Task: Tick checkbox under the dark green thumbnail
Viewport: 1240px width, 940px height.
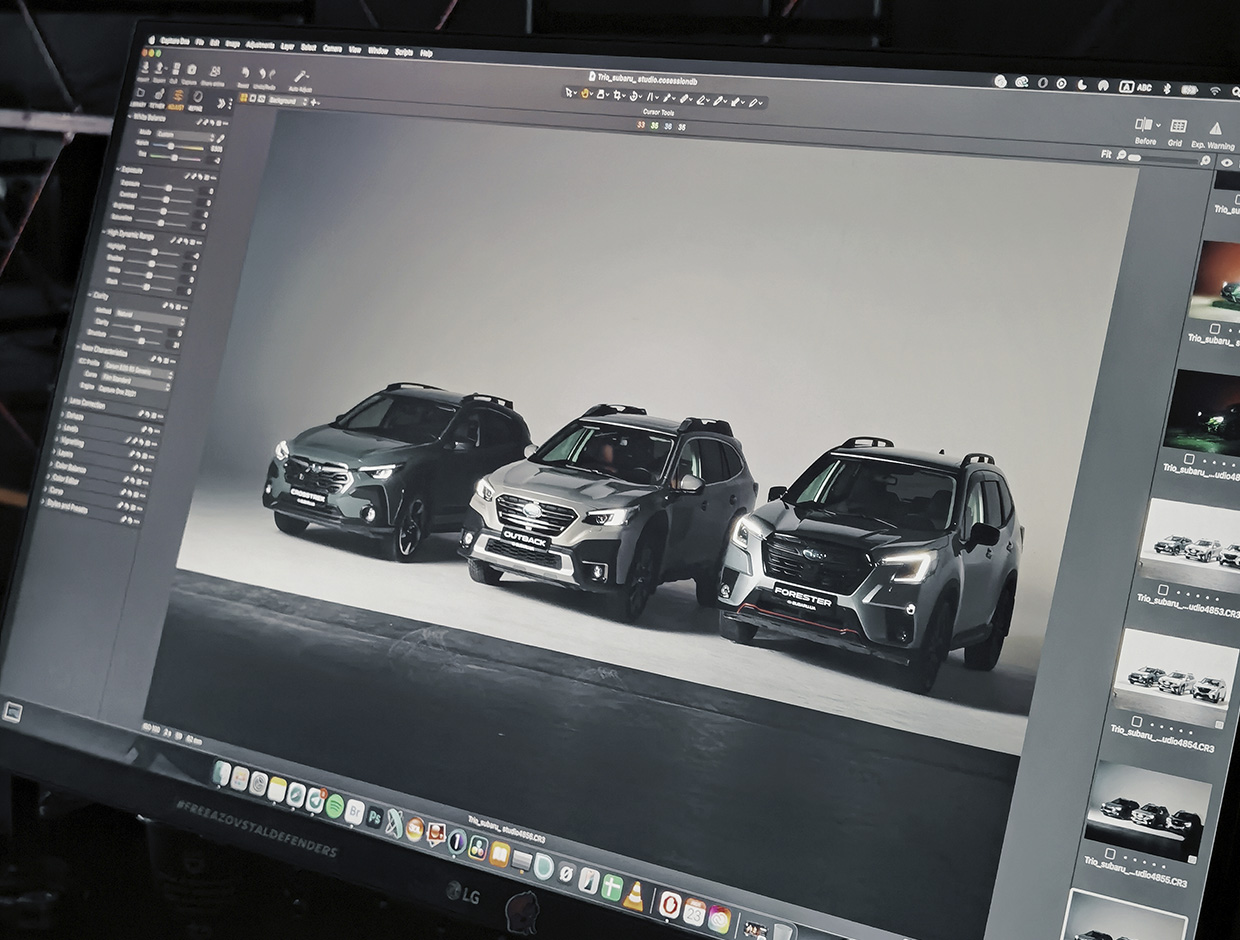Action: click(1189, 457)
